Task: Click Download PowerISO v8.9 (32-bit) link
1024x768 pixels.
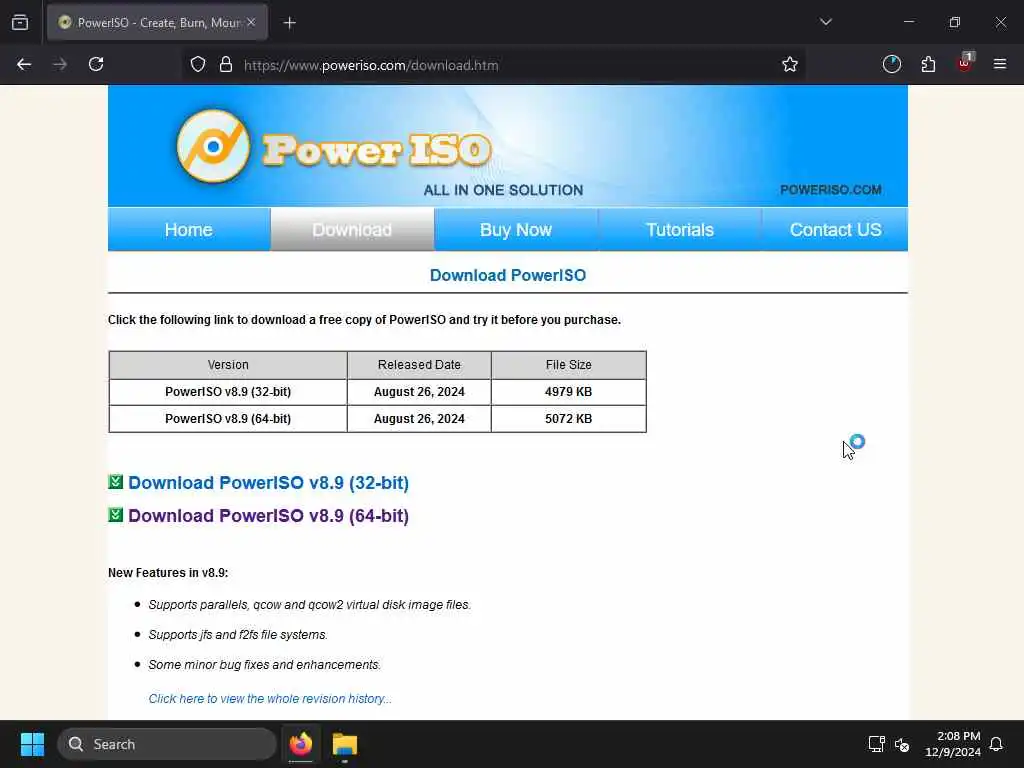Action: tap(268, 483)
